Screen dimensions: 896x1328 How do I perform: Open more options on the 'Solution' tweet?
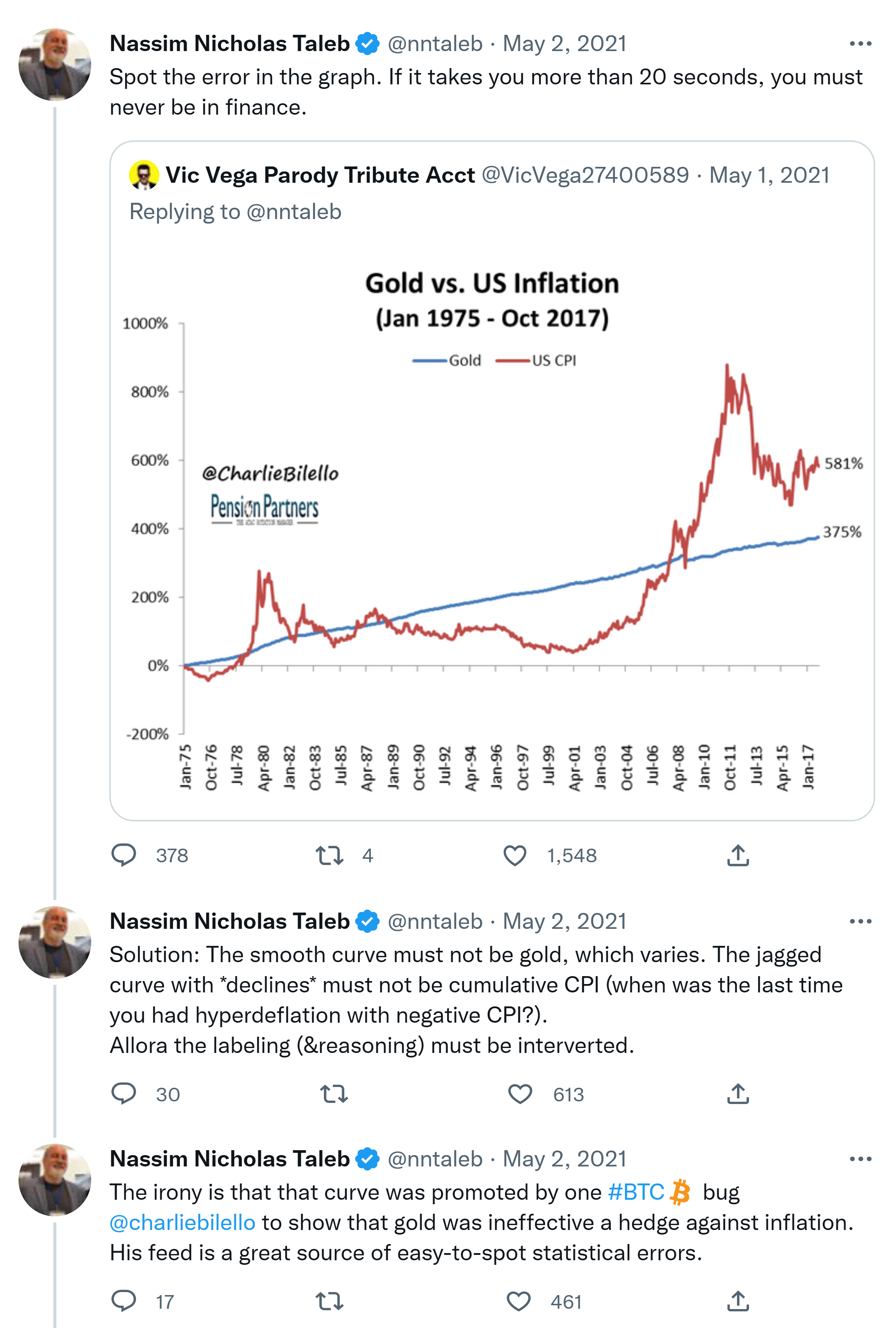860,921
